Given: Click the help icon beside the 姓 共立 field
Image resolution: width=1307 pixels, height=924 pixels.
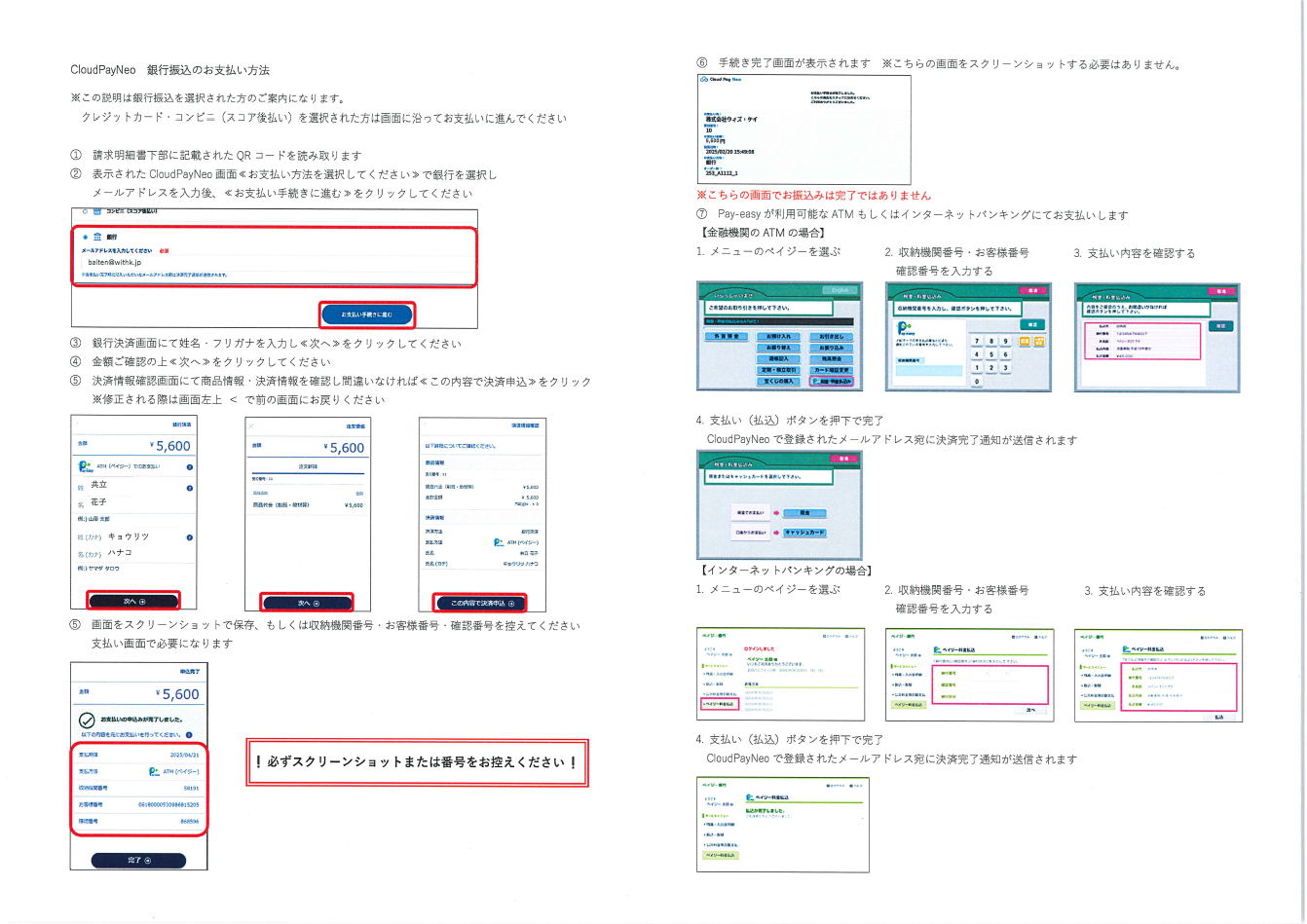Looking at the screenshot, I should coord(190,488).
